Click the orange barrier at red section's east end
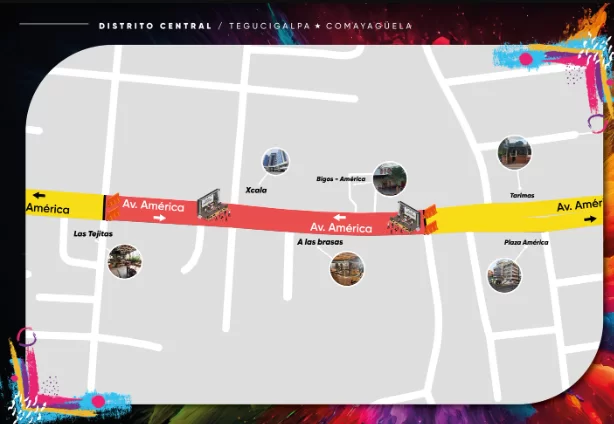The width and height of the screenshot is (614, 424). [430, 219]
